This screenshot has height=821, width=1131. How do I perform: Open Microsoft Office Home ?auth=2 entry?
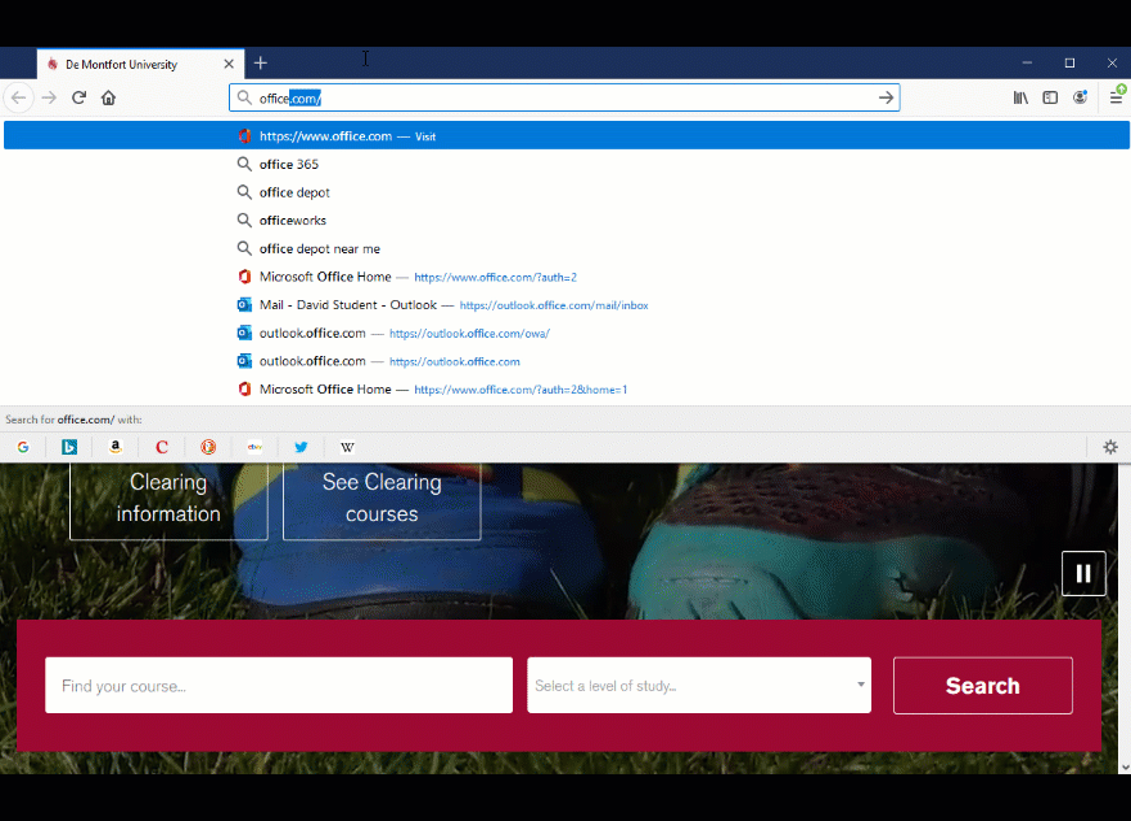pyautogui.click(x=566, y=276)
